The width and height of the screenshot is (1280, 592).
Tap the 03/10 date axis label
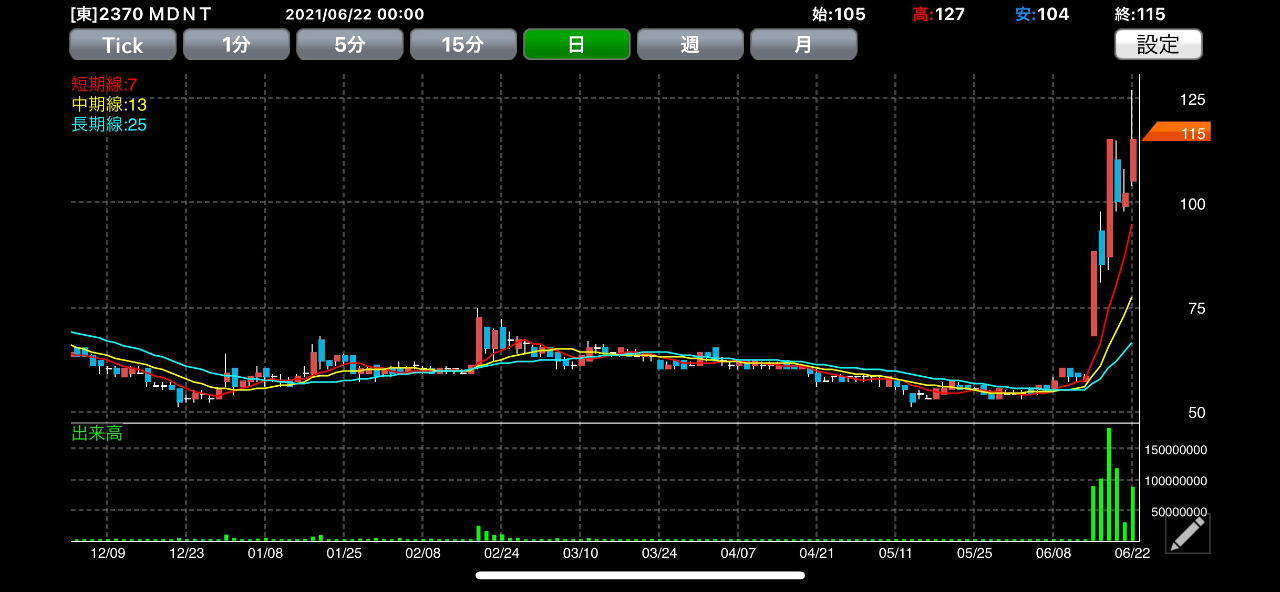click(581, 553)
